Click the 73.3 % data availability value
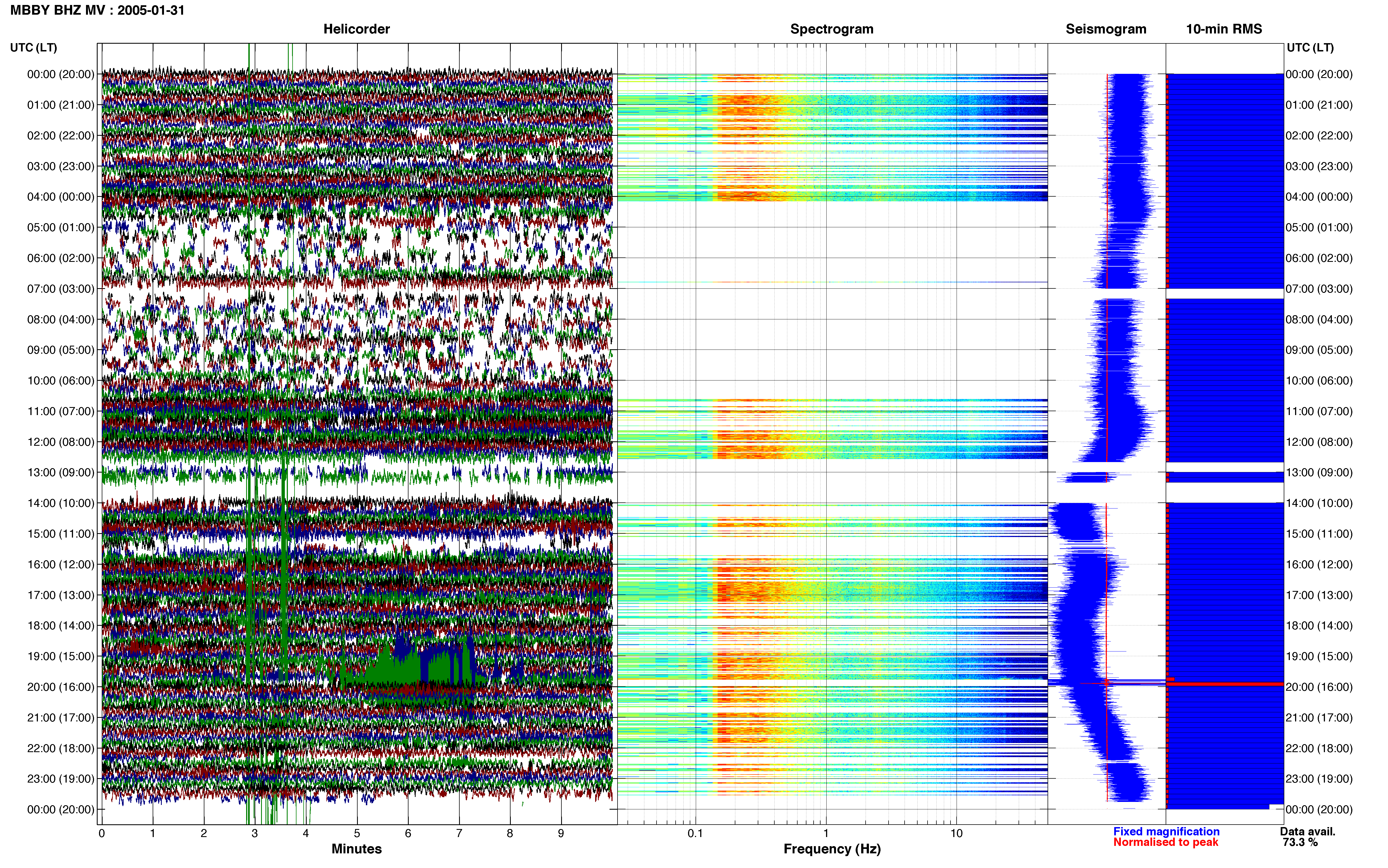This screenshot has height=868, width=1388. point(1300,842)
